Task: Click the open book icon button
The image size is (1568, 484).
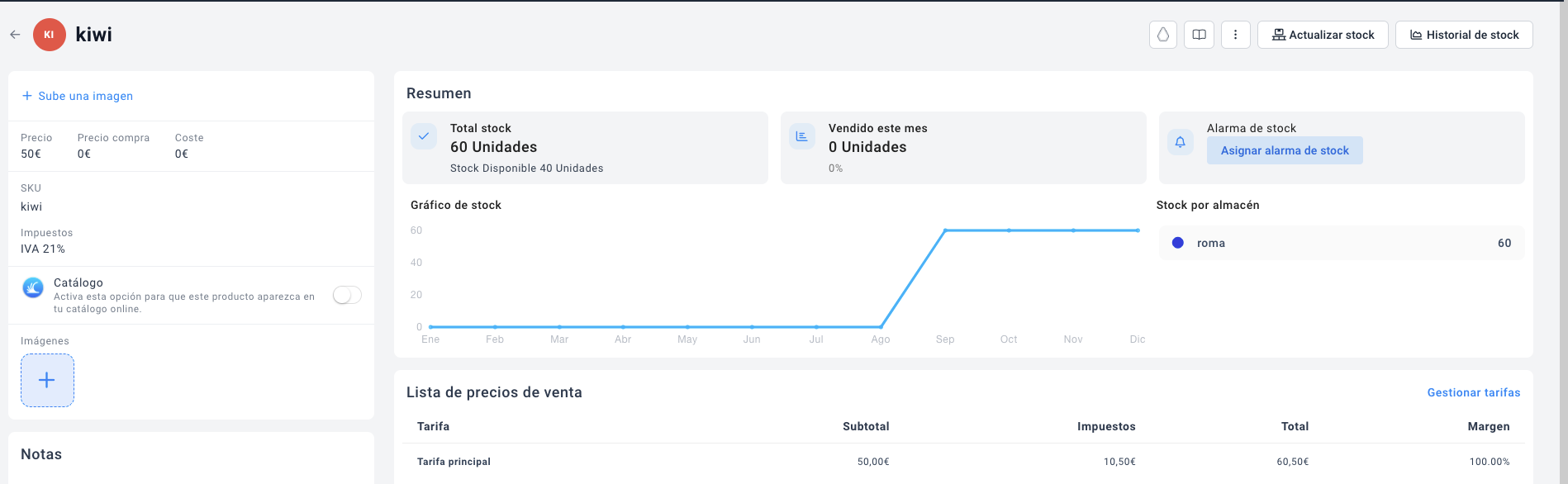Action: pyautogui.click(x=1199, y=35)
